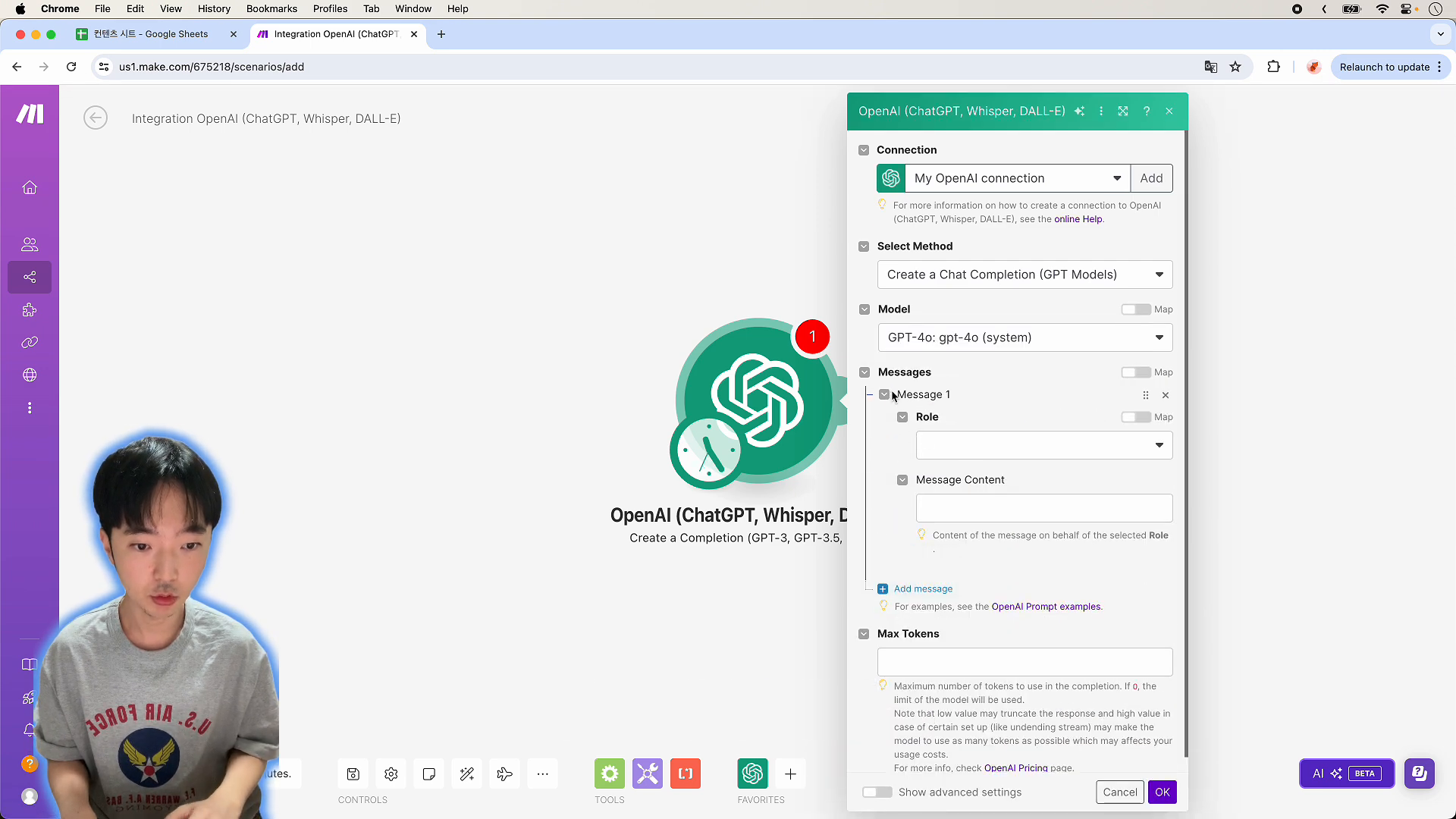
Task: Collapse the Message Content expander
Action: tap(902, 480)
